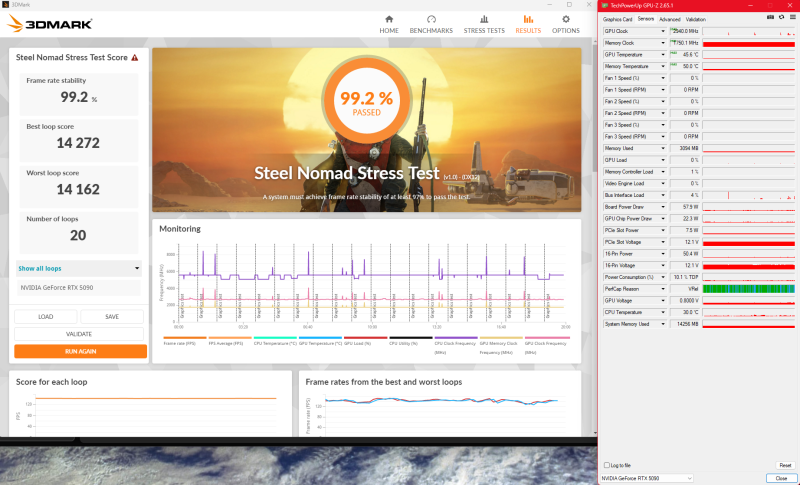
Task: Toggle the FPS Average legend series
Action: pyautogui.click(x=230, y=341)
